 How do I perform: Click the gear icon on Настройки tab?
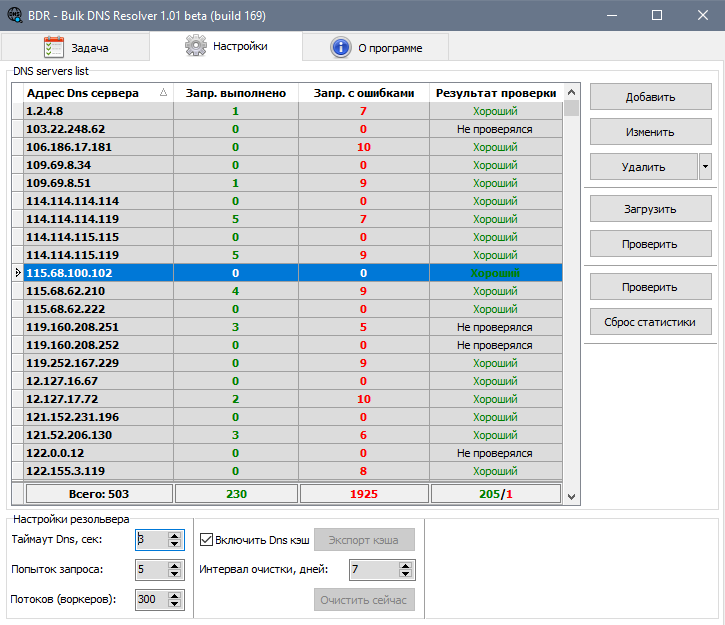[x=196, y=45]
